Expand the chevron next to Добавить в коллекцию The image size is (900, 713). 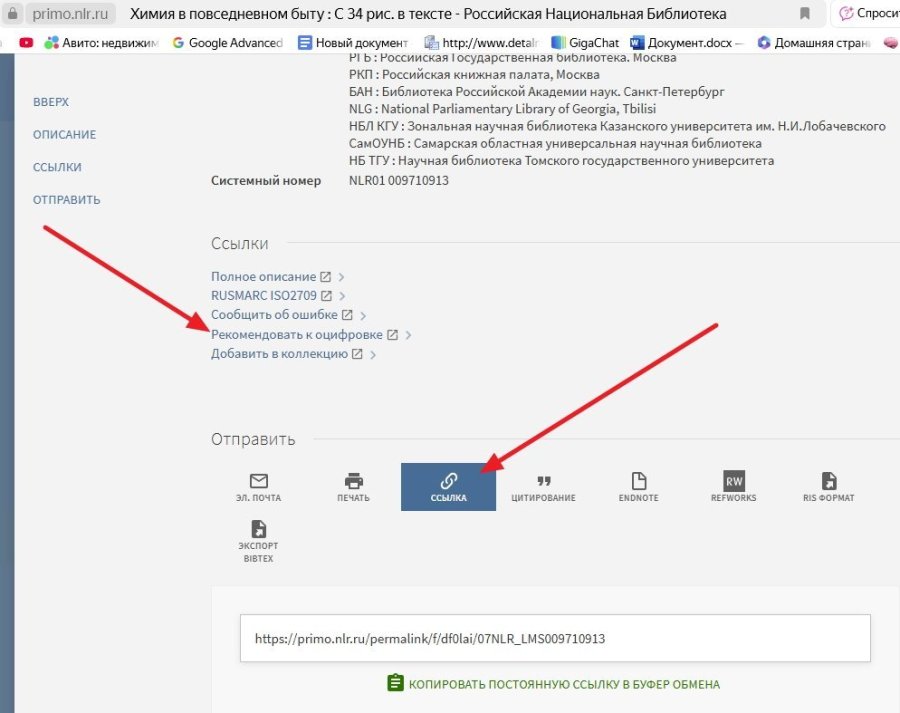tap(372, 354)
